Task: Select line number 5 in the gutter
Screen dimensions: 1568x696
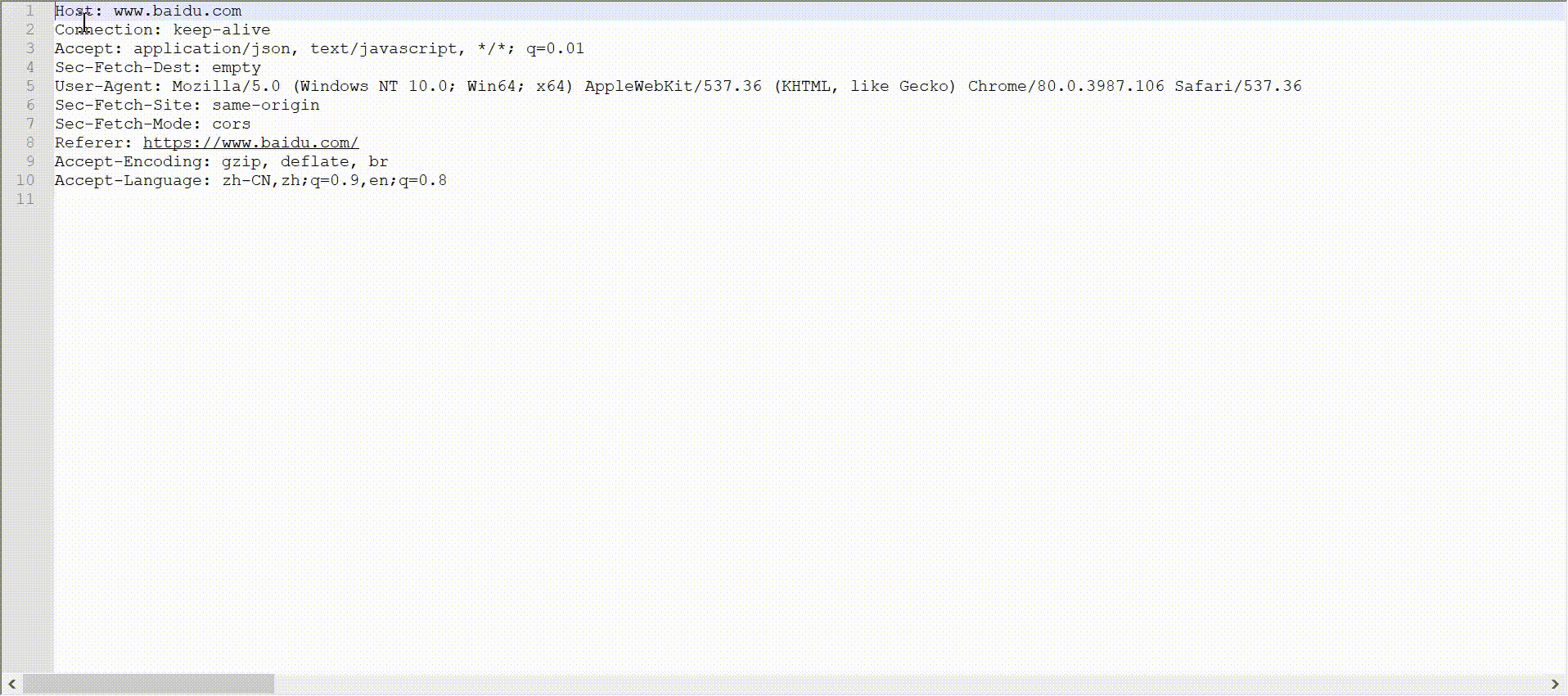Action: [x=29, y=87]
